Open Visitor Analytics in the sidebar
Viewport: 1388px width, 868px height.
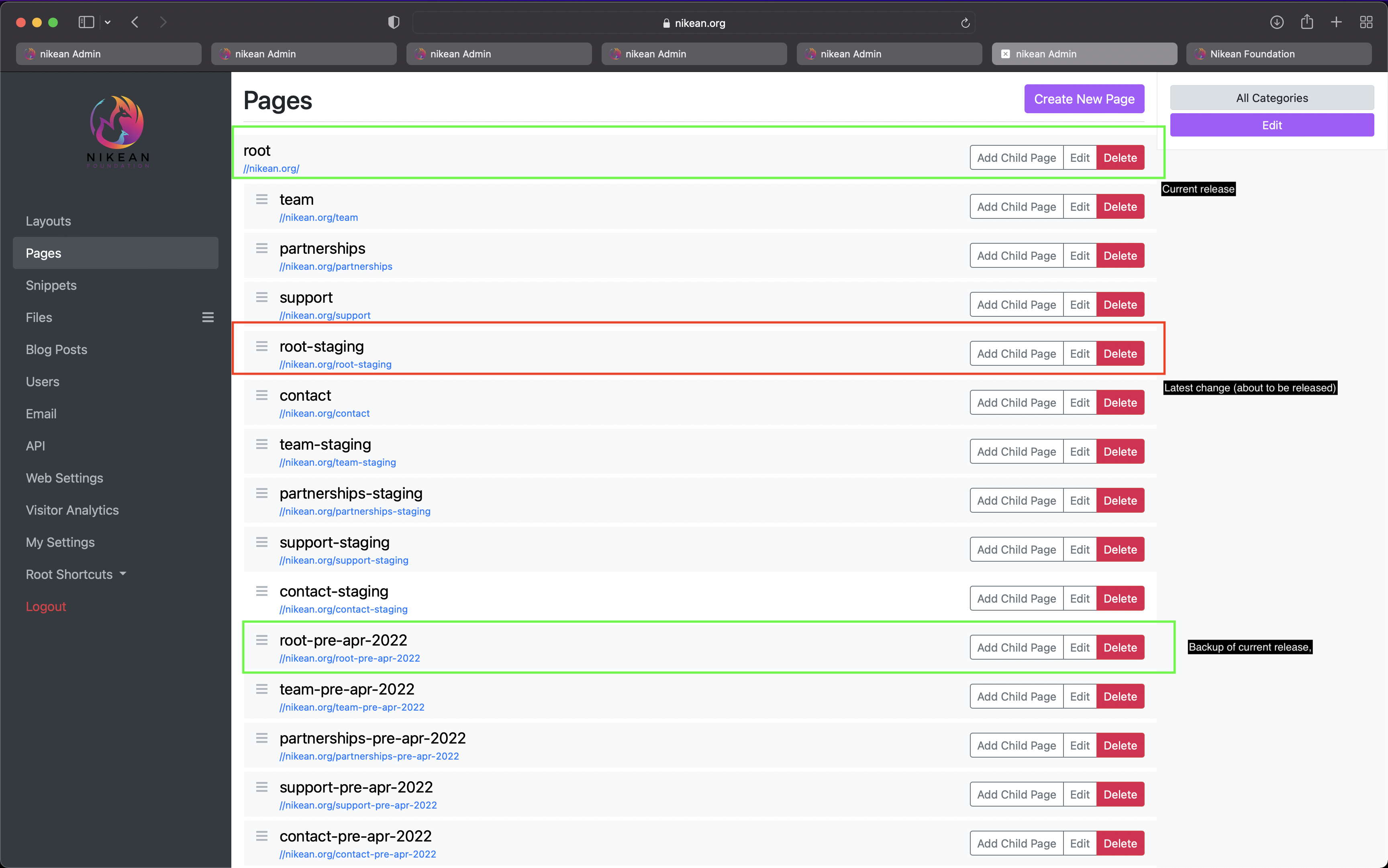(72, 510)
